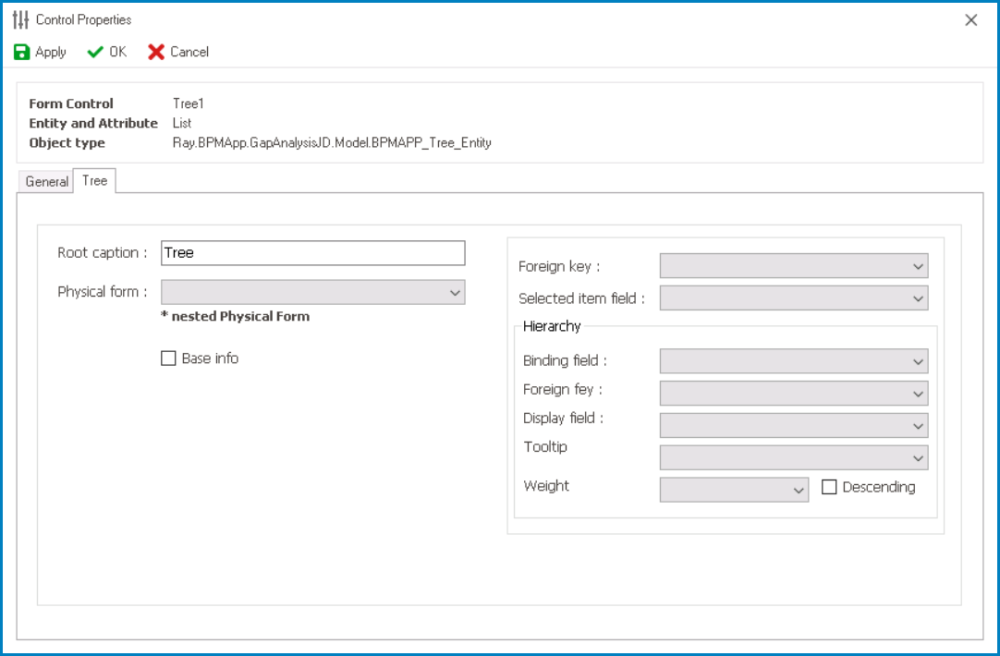Open the Selected item field dropdown
1000x656 pixels.
coord(793,298)
